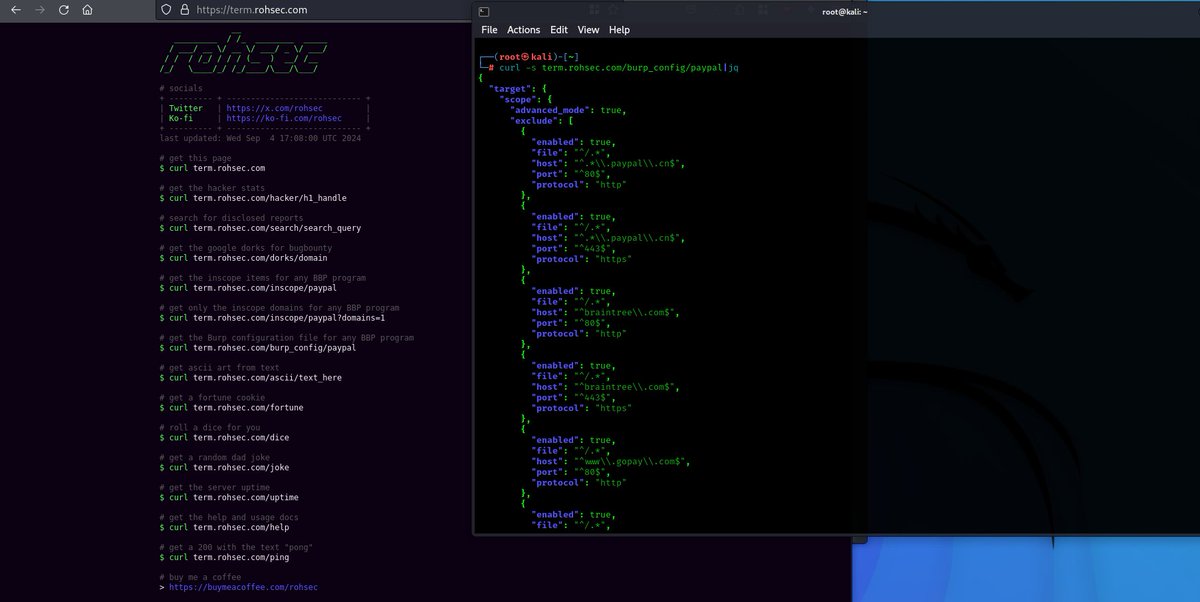Click the '# buy me a coffee' comment
This screenshot has width=1200, height=602.
click(x=200, y=577)
